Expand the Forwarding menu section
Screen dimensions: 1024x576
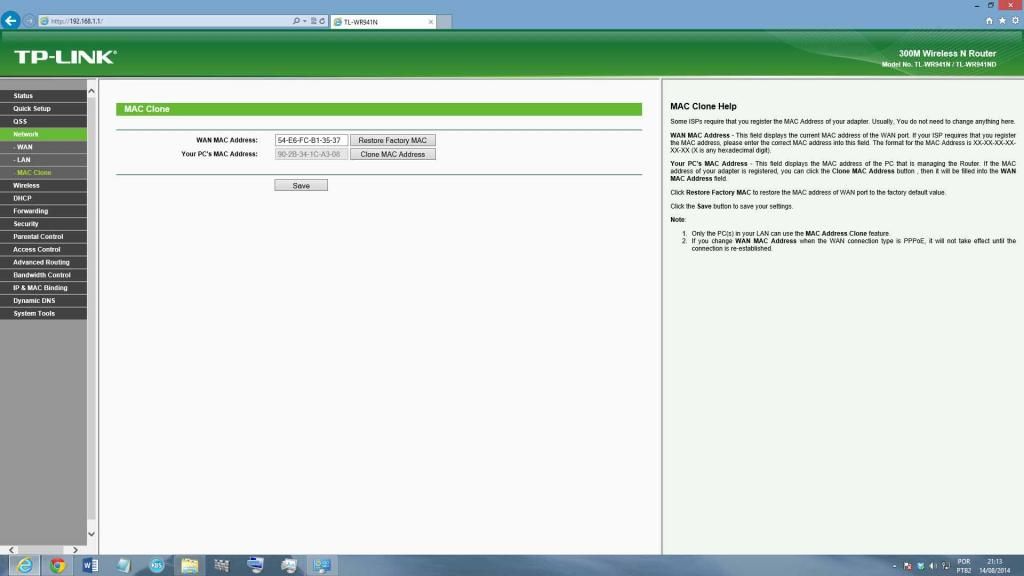43,211
